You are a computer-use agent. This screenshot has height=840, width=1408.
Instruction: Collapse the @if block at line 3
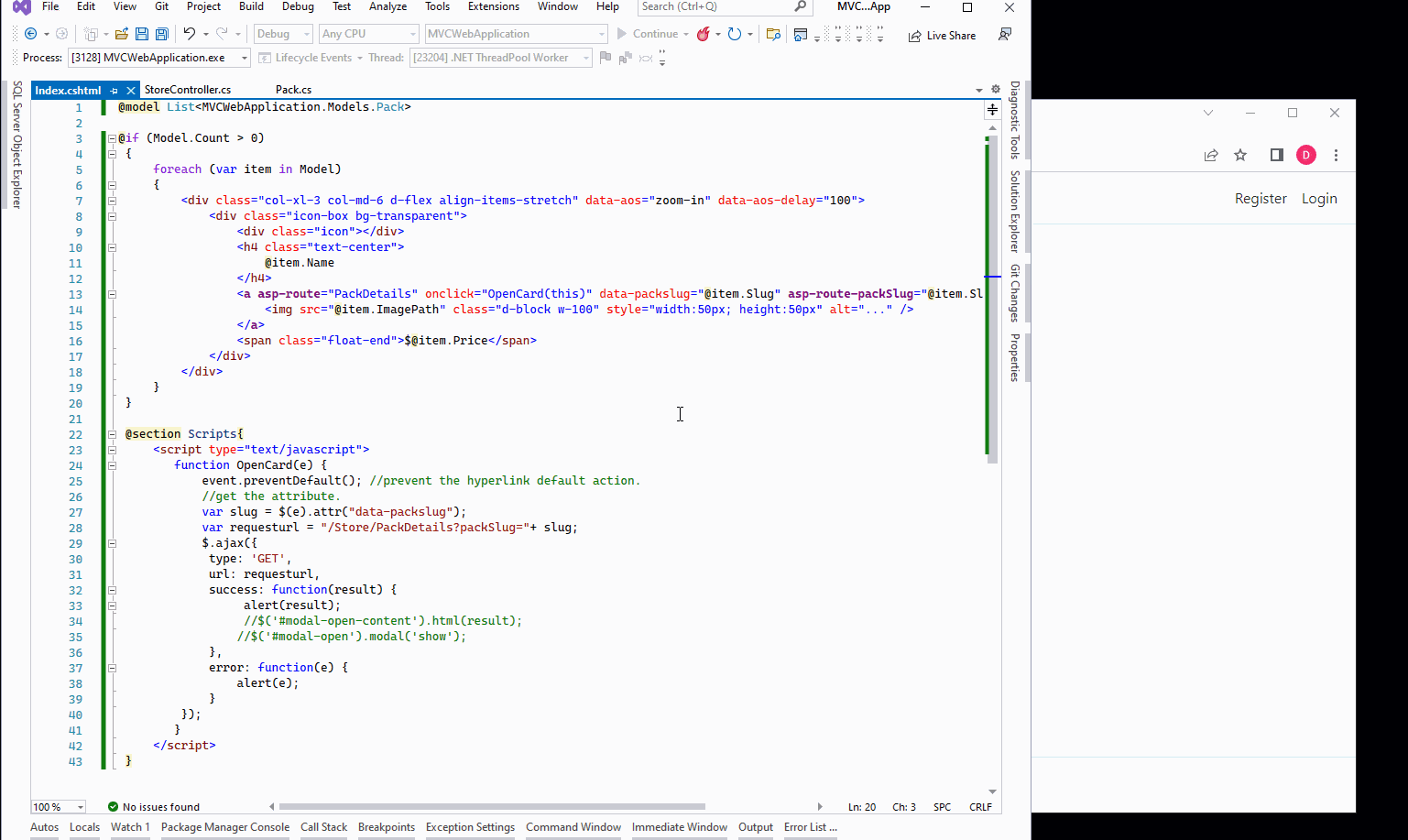[x=112, y=138]
